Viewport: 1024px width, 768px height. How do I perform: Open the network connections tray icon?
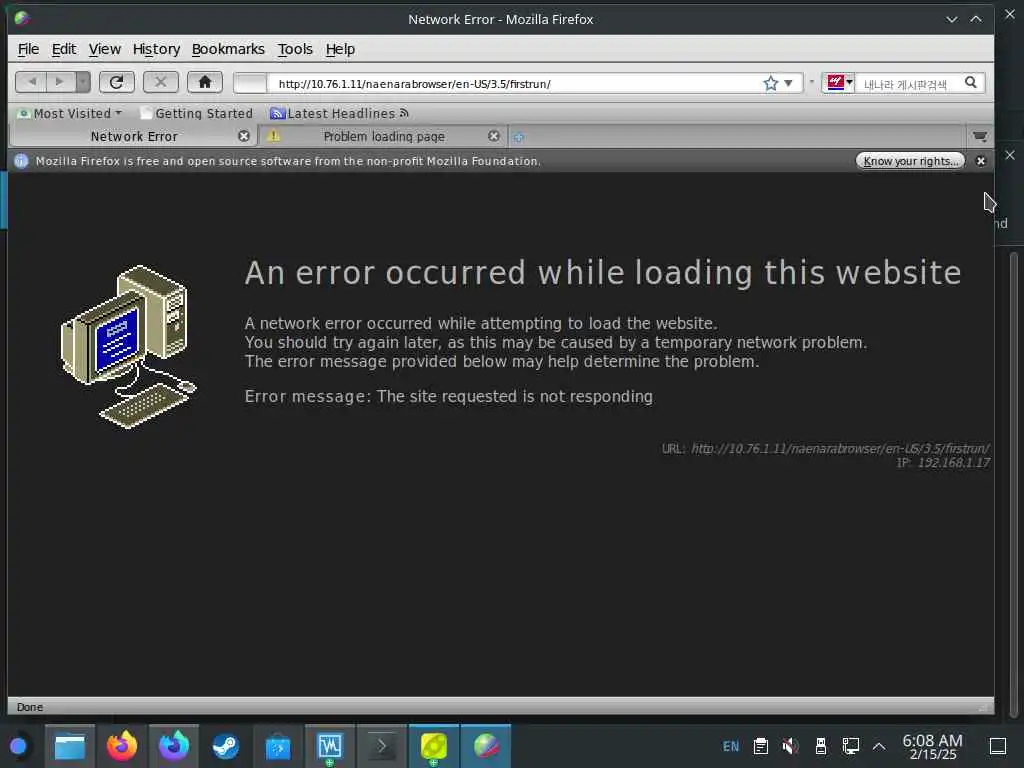tap(850, 746)
